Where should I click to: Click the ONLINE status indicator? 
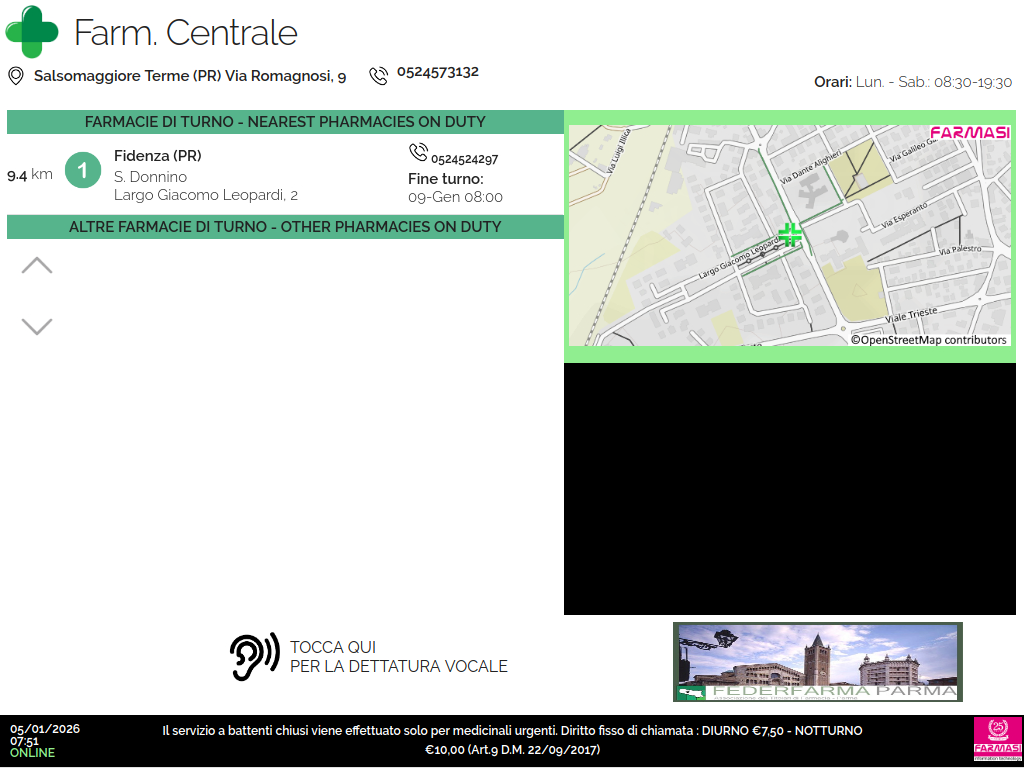[x=32, y=753]
